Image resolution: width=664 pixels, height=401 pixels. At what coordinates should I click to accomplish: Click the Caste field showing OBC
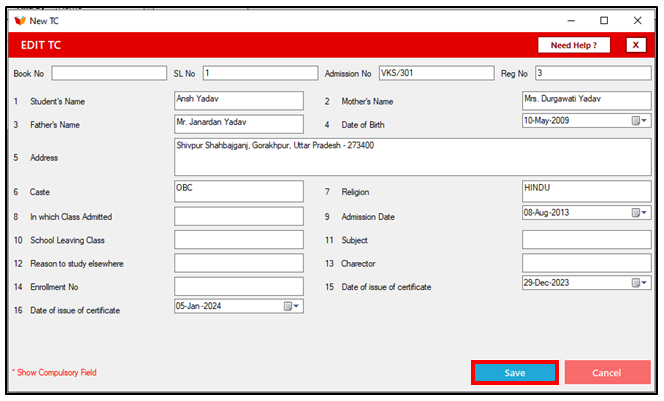(239, 191)
